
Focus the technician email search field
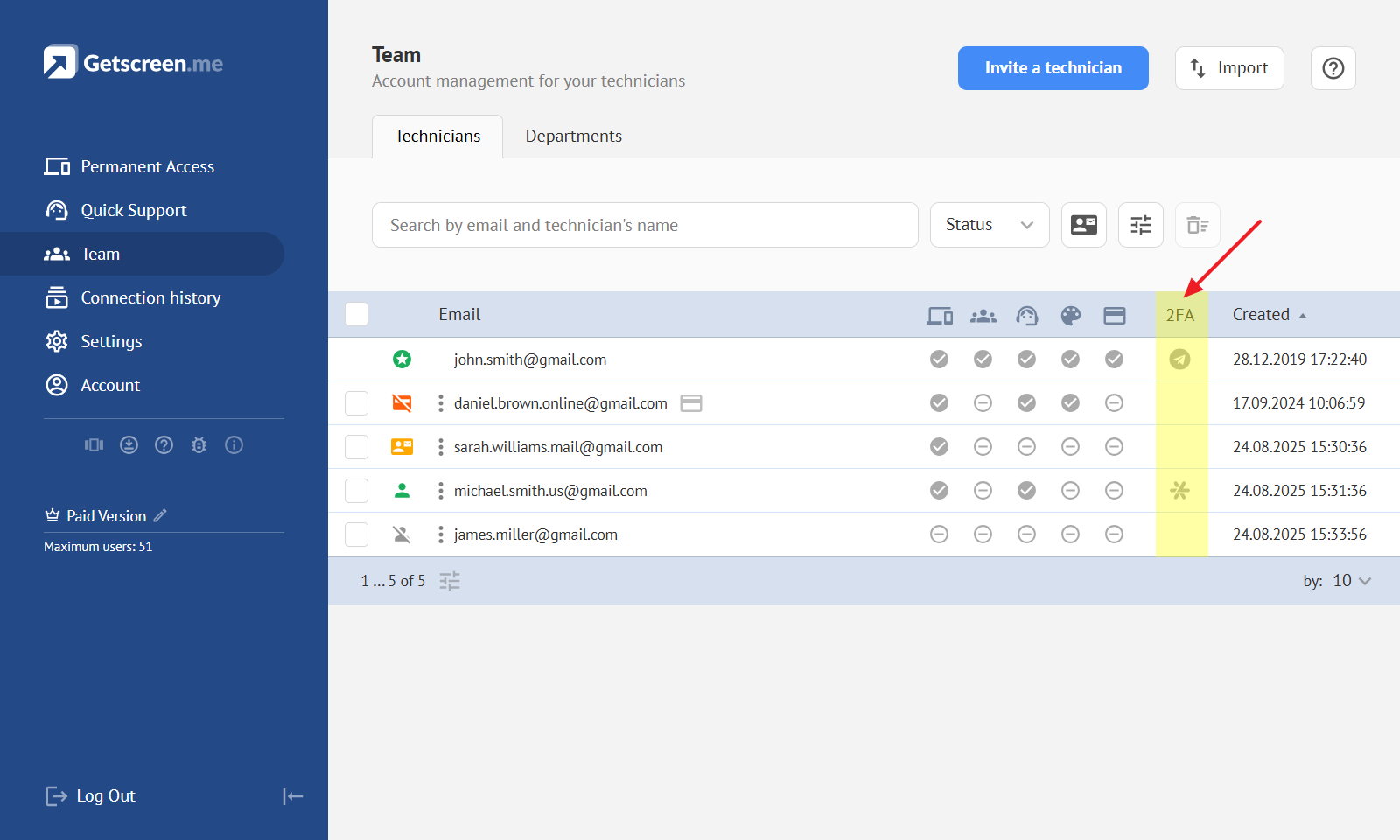(x=644, y=225)
